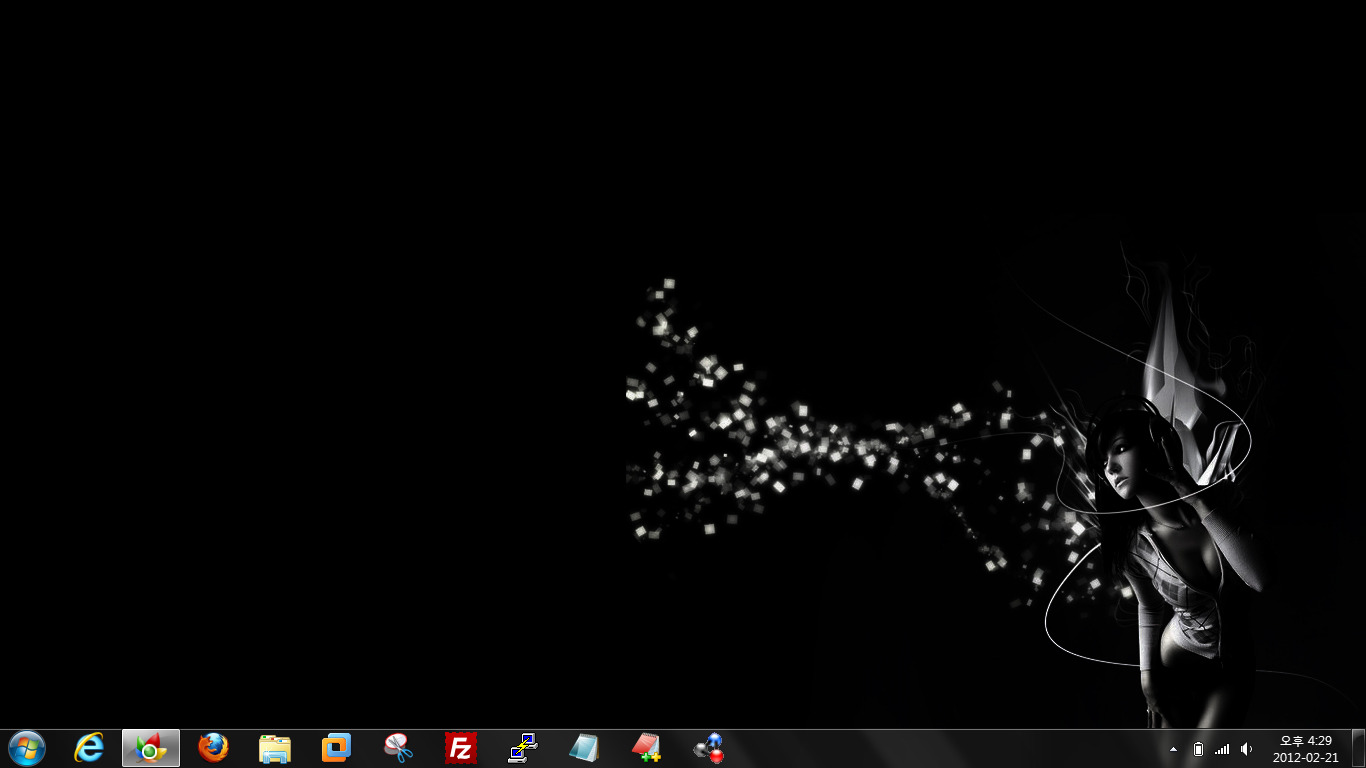Click the molecule-shaped spheres taskbar icon
Screen dimensions: 1366x768
coord(709,748)
